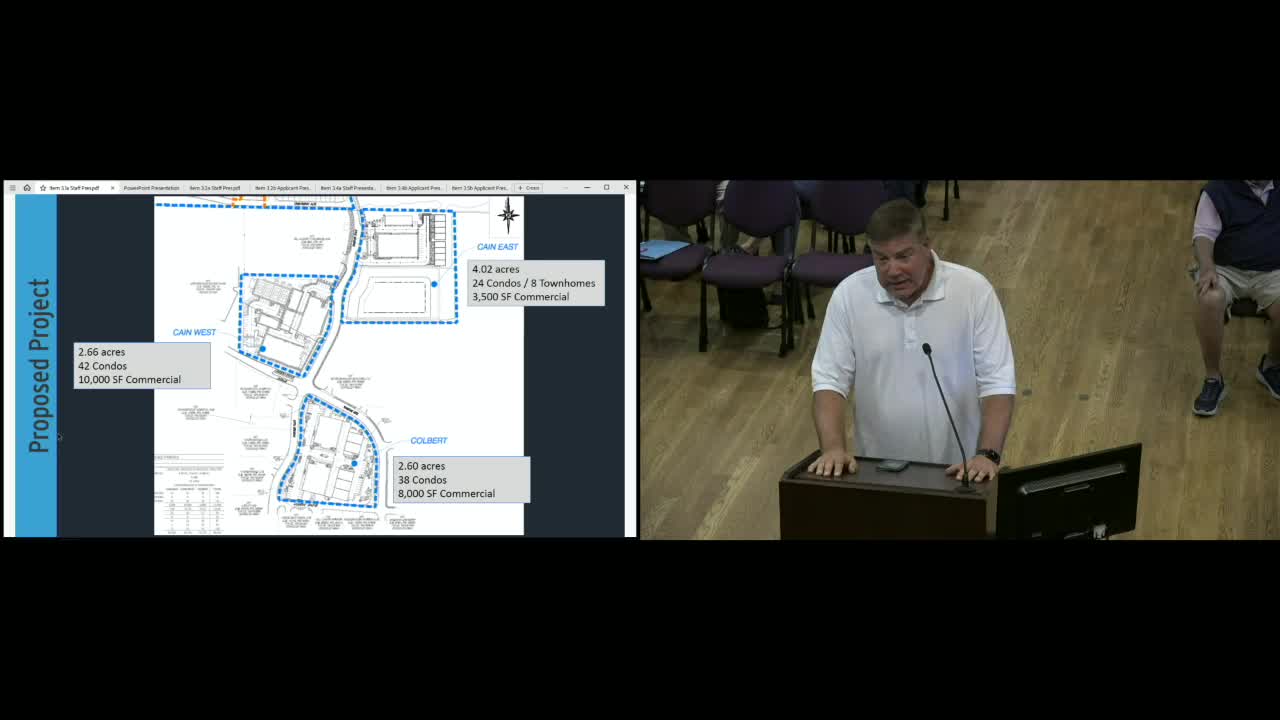Switch to the Item 3.5b Applicant Pres tab
This screenshot has height=720, width=1280.
point(480,188)
